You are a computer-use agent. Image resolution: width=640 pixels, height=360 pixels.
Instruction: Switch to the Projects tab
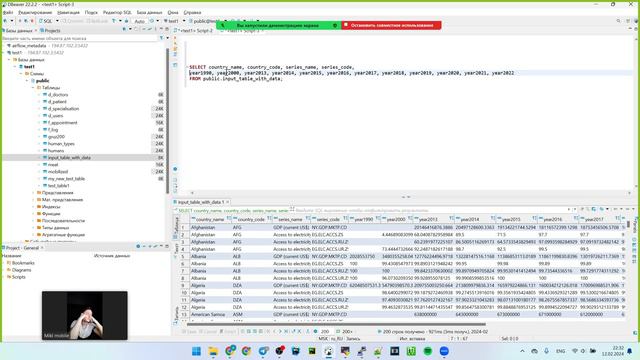(x=50, y=31)
